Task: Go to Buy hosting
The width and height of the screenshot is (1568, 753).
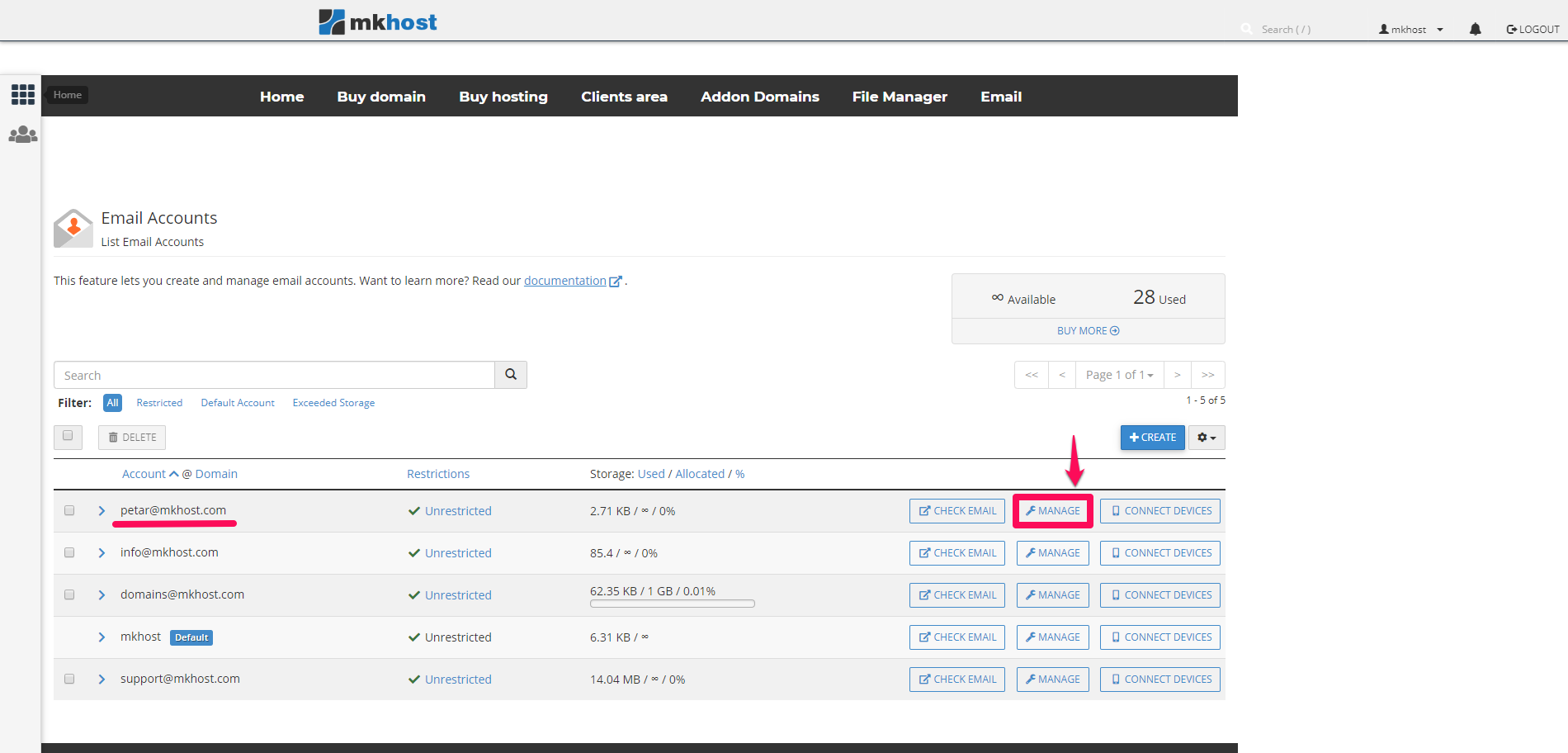Action: 503,97
